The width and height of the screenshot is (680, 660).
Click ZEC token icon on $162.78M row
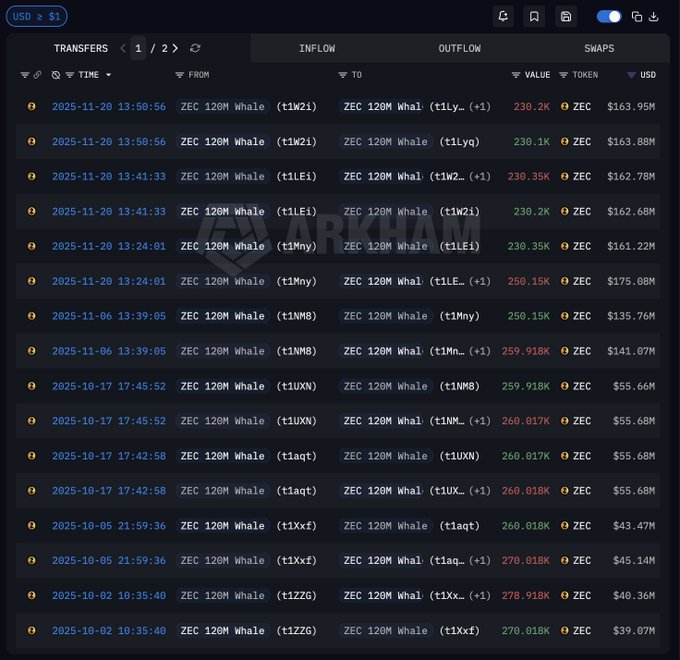(x=564, y=176)
